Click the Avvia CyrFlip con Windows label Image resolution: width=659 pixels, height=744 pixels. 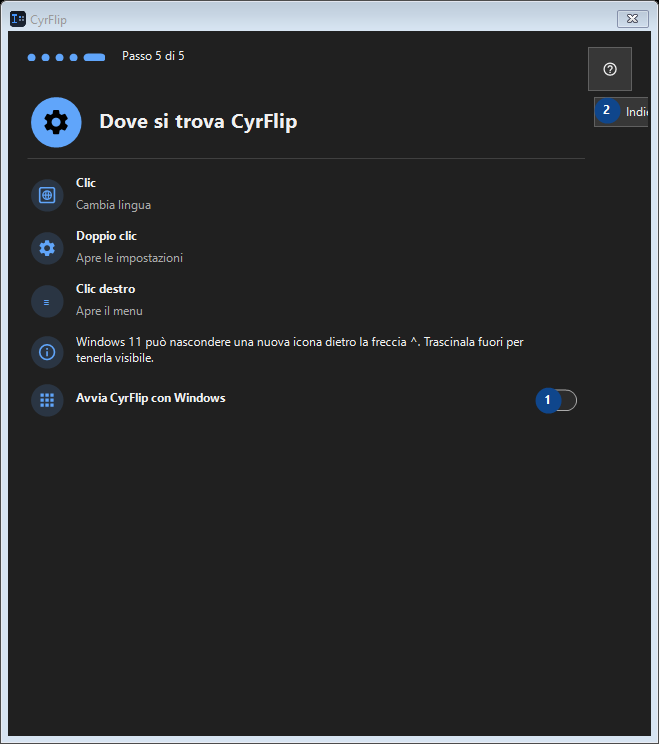(x=150, y=398)
